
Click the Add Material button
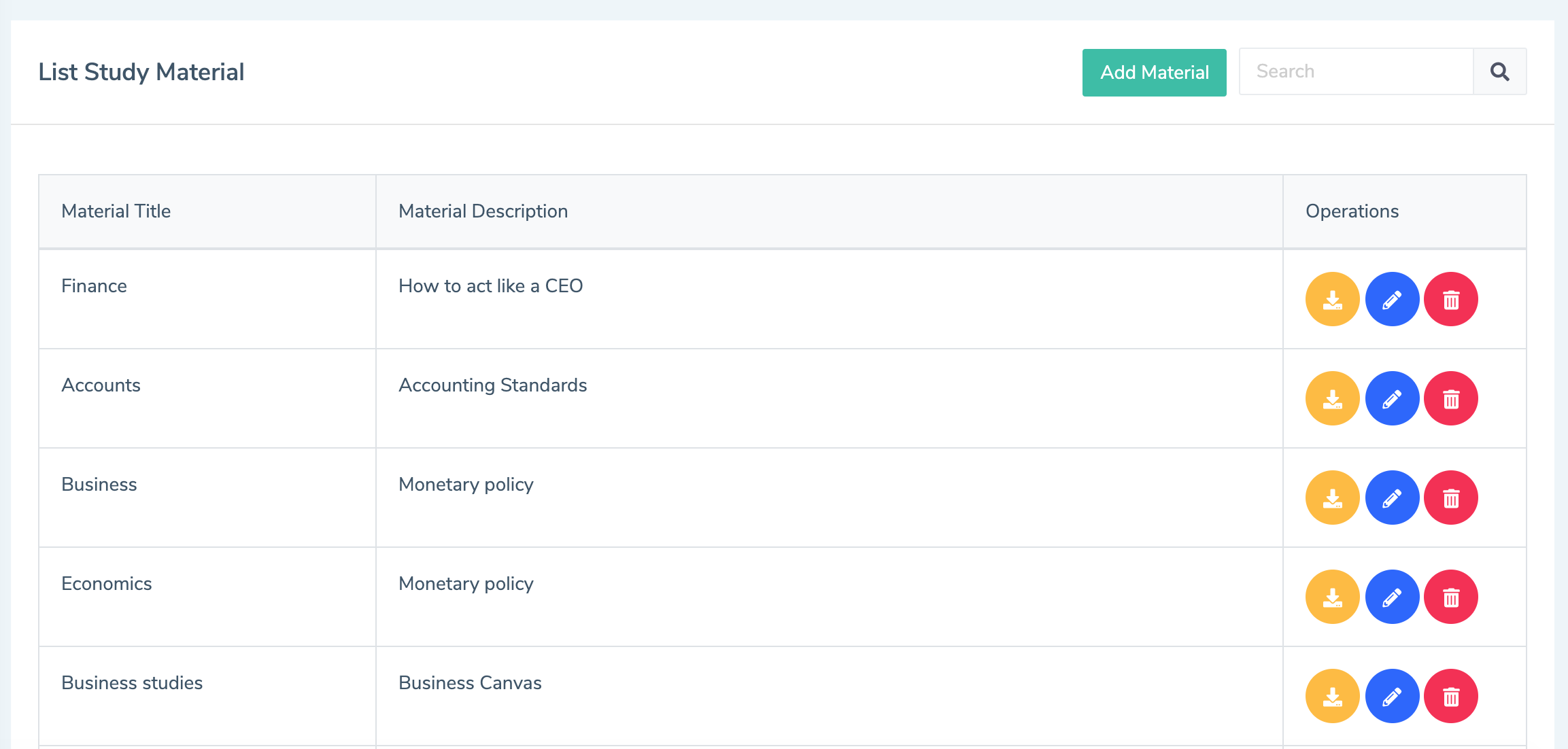(1154, 73)
